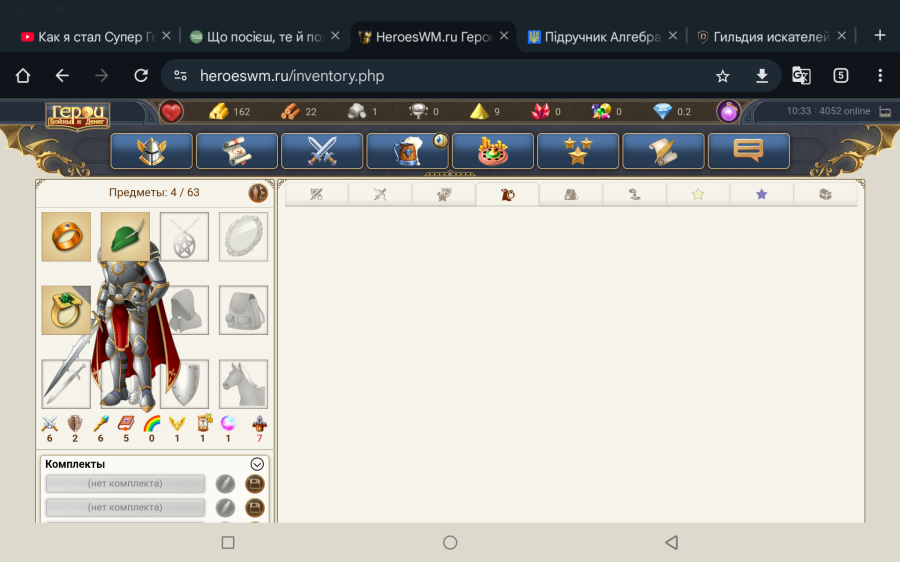This screenshot has height=562, width=900.
Task: Open the three gold stars ratings menu
Action: (x=578, y=151)
